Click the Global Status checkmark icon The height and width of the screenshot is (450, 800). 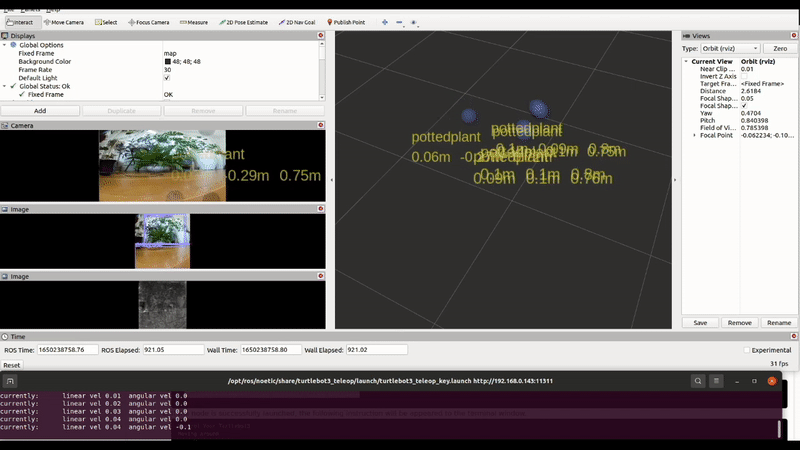(13, 86)
